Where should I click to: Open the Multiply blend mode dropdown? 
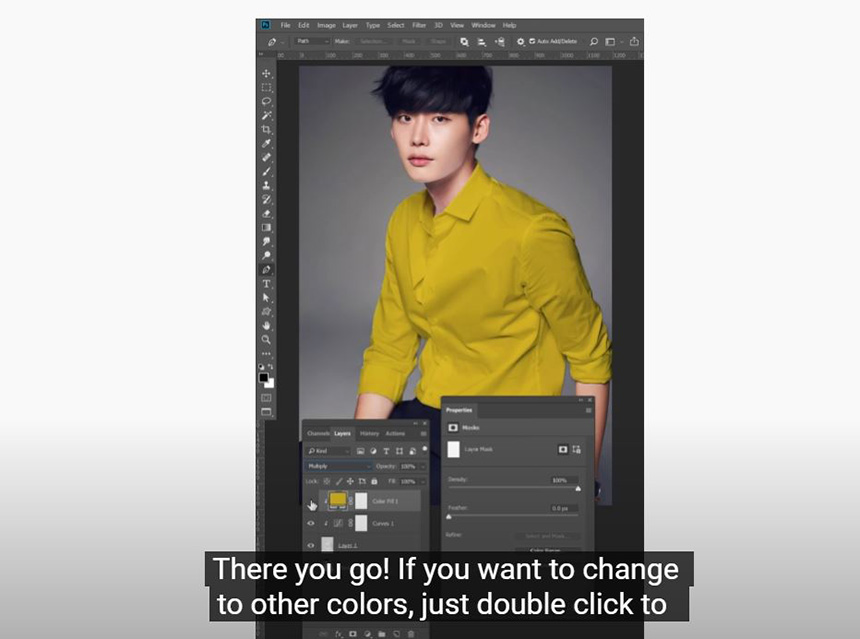338,466
